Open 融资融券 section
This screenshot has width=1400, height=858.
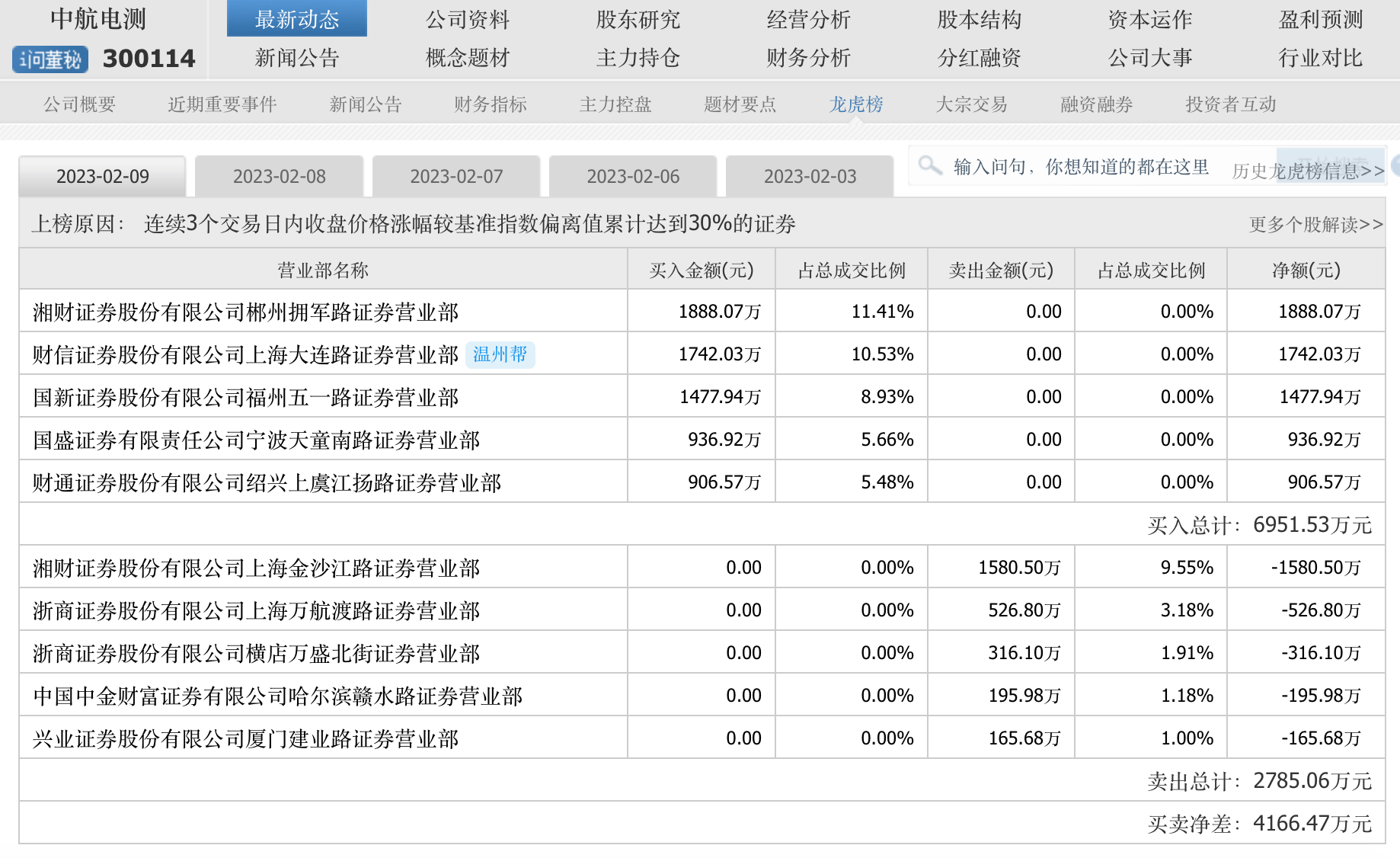click(x=1096, y=104)
